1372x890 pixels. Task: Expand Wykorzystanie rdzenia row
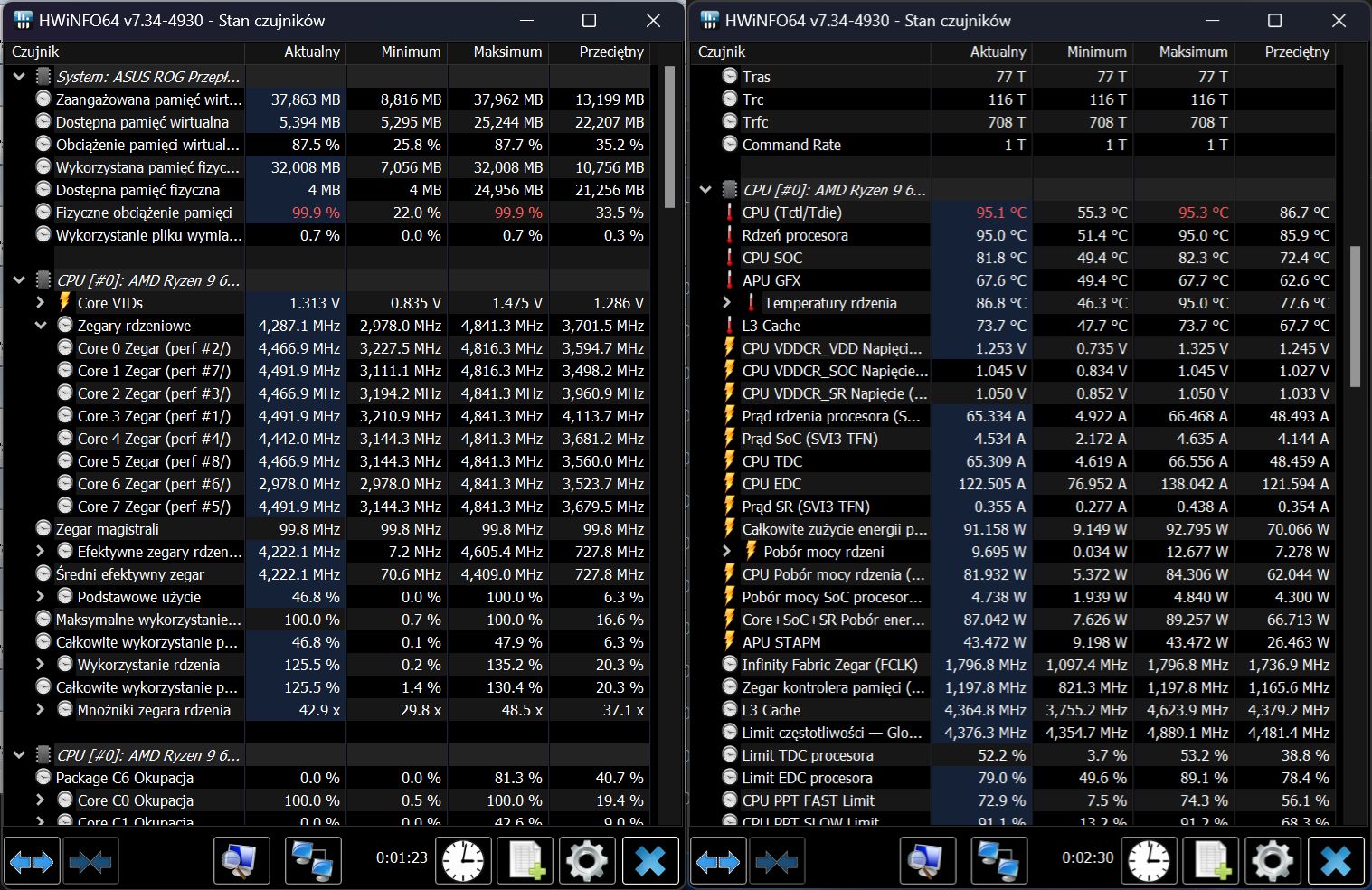[41, 665]
